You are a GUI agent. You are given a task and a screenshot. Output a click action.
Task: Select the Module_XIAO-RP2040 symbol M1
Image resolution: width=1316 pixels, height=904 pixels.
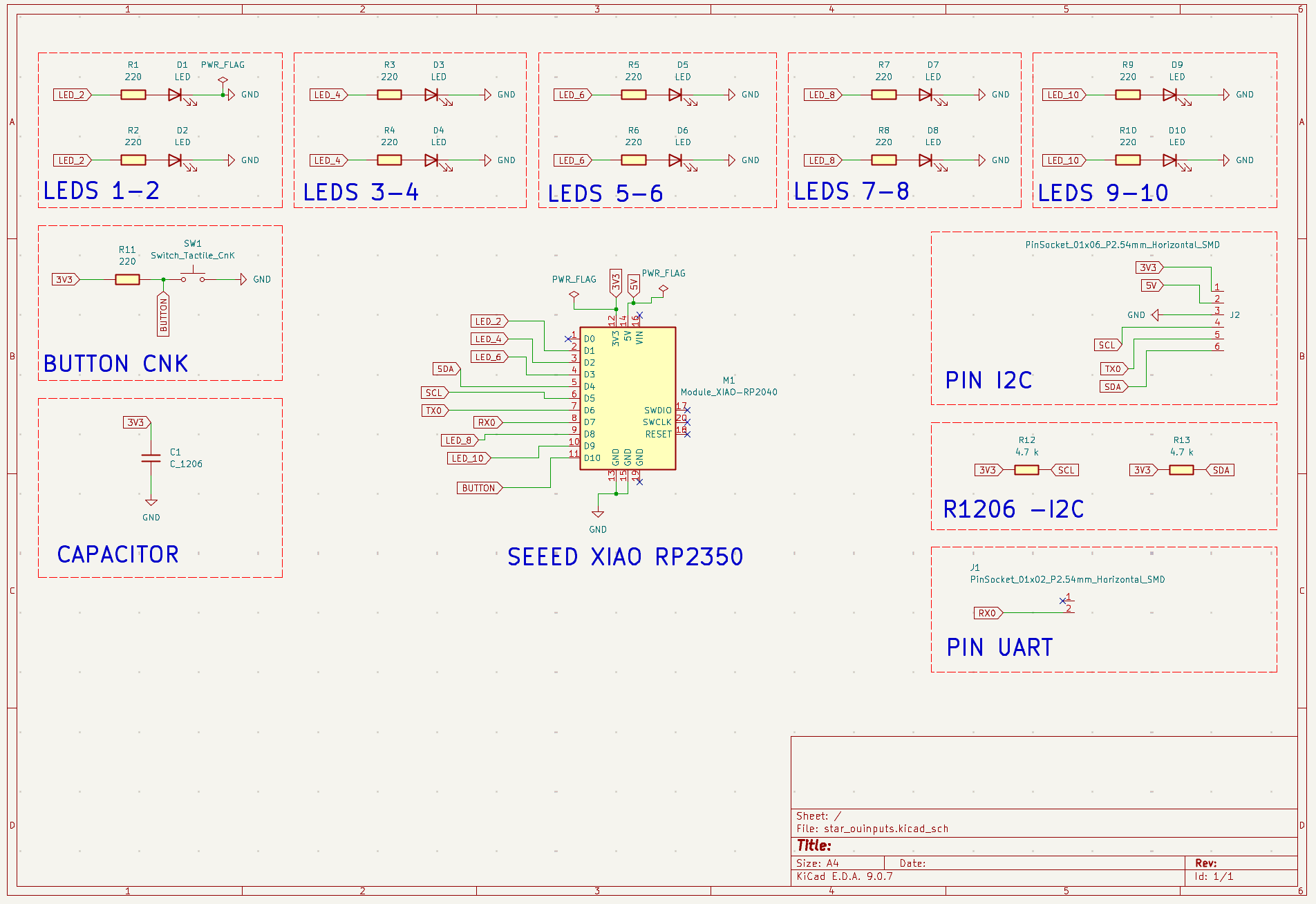tap(627, 397)
